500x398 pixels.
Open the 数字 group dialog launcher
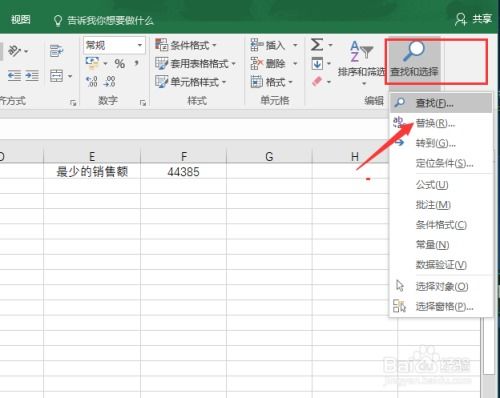click(x=143, y=103)
